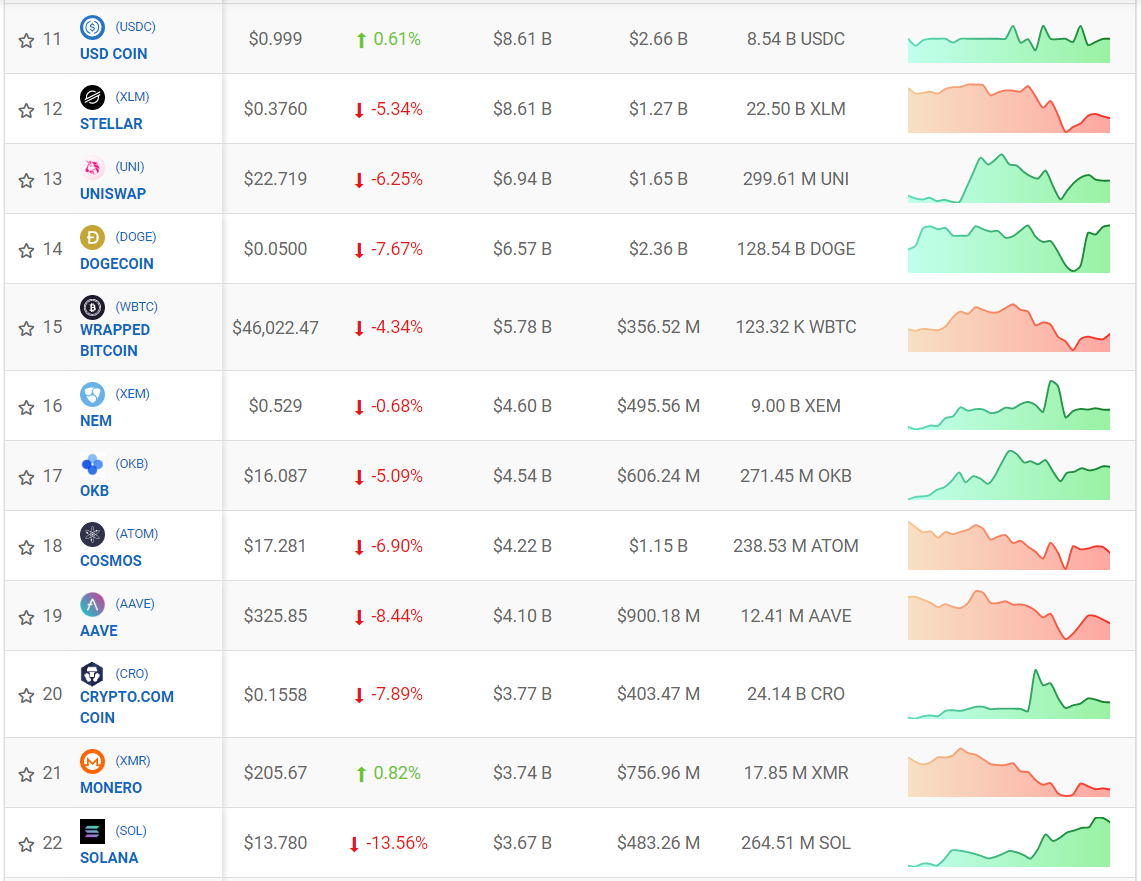Open the UNISWAP link
This screenshot has width=1141, height=881.
[113, 194]
